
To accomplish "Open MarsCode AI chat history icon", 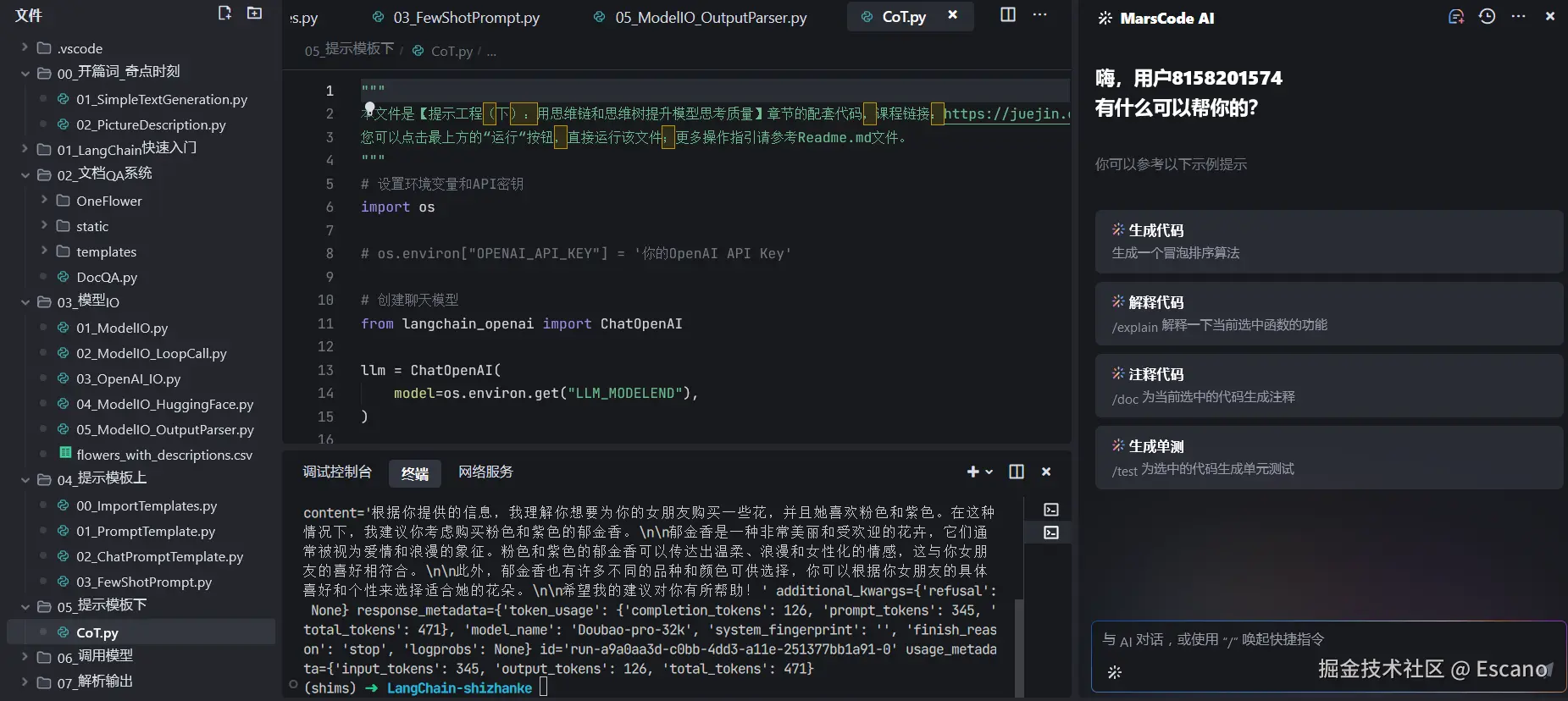I will 1488,17.
